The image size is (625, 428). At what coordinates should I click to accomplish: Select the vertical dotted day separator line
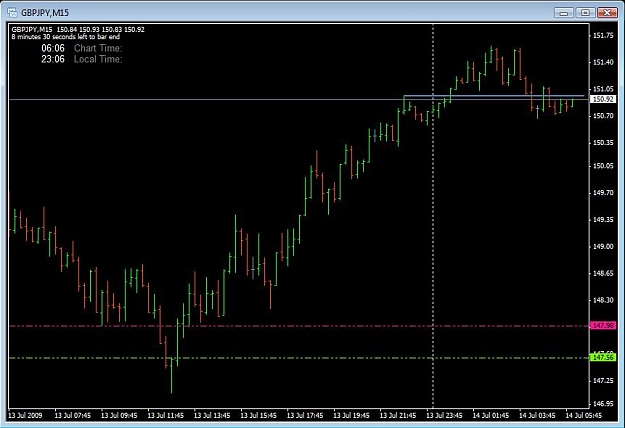[x=433, y=215]
